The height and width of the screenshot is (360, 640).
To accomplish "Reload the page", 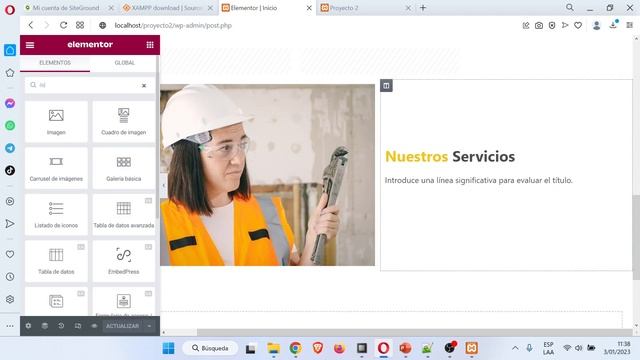I will coord(63,25).
